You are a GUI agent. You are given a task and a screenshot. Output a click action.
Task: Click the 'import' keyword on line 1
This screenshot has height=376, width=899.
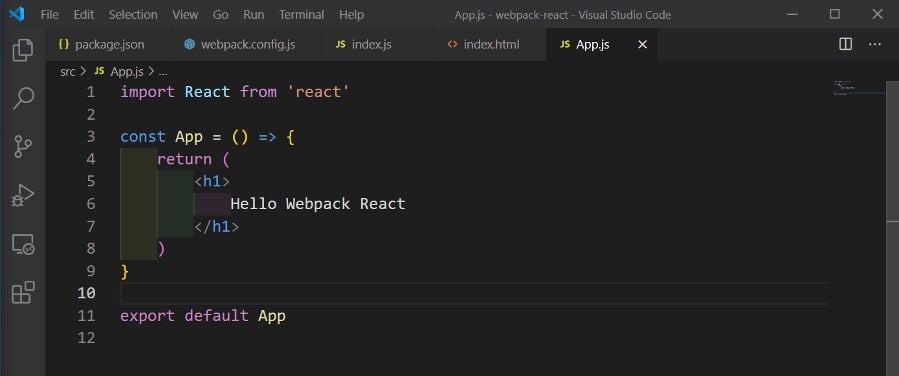click(147, 92)
